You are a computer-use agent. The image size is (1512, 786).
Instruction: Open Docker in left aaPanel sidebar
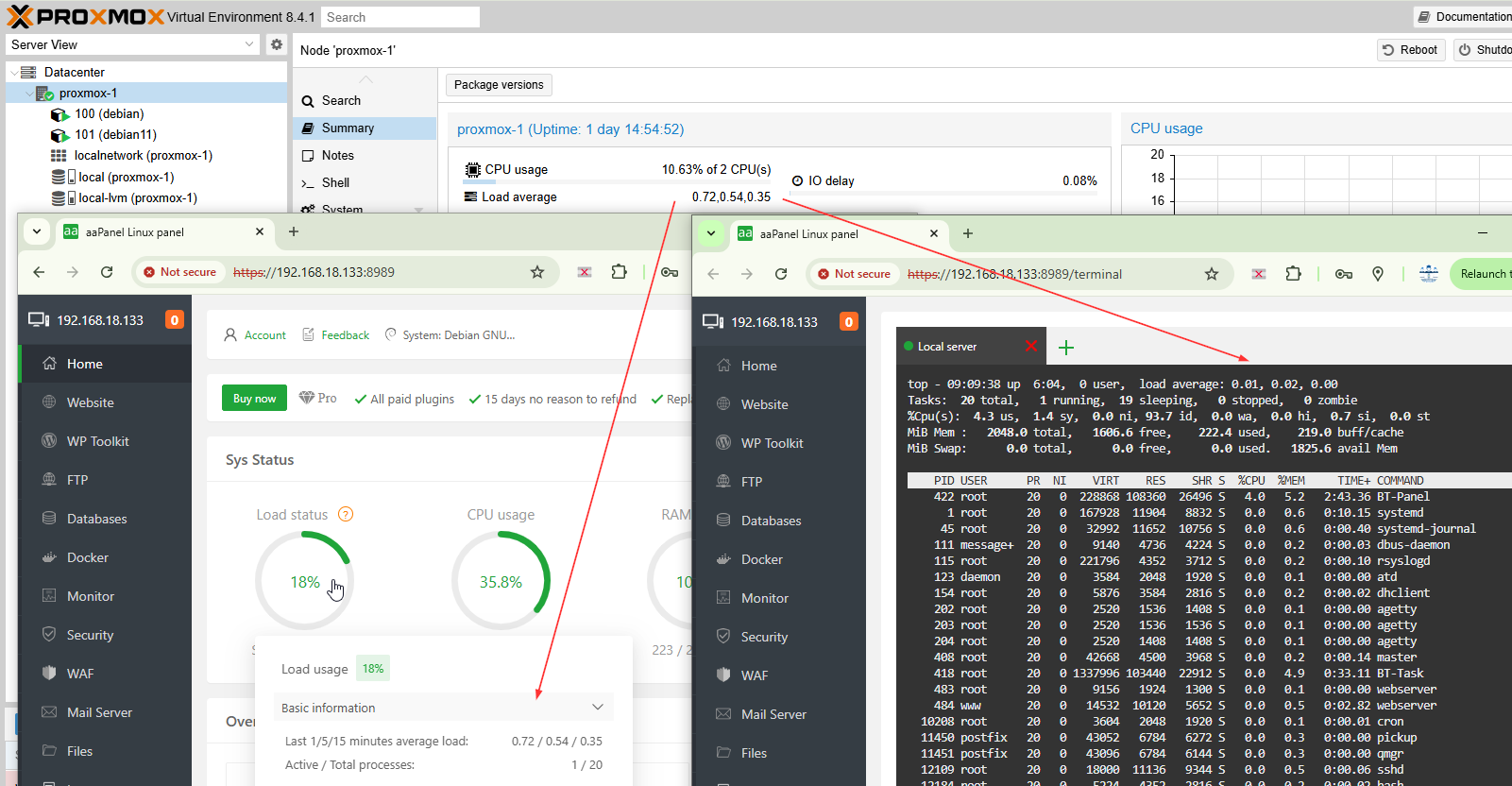(105, 557)
